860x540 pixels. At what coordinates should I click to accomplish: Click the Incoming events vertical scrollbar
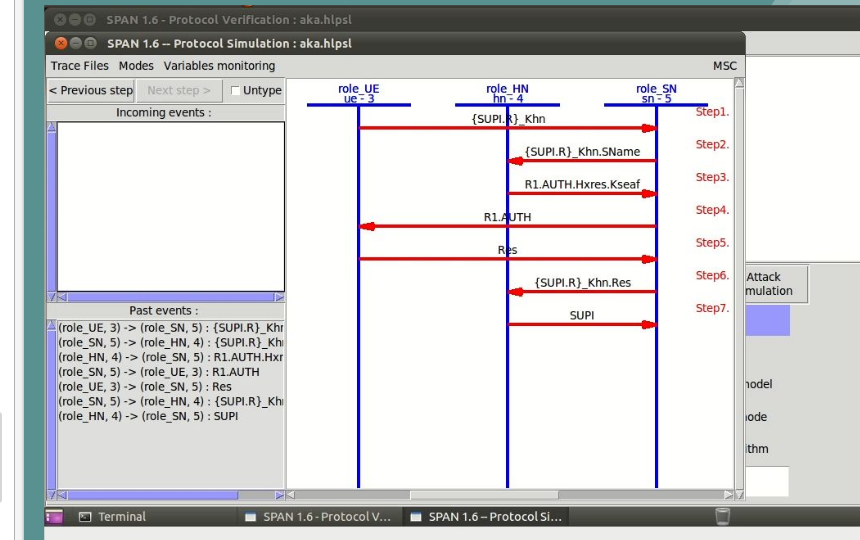pyautogui.click(x=52, y=212)
